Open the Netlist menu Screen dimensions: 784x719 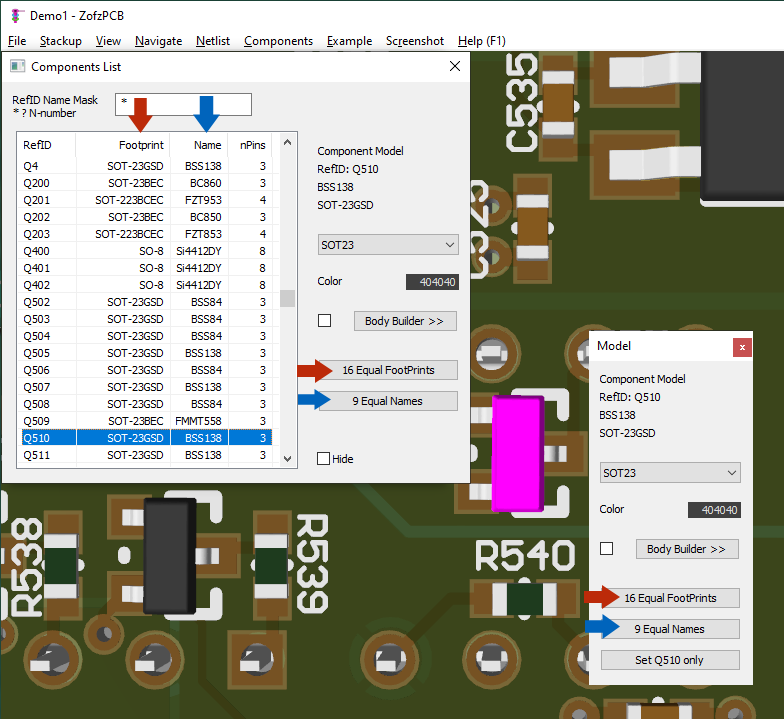coord(213,41)
